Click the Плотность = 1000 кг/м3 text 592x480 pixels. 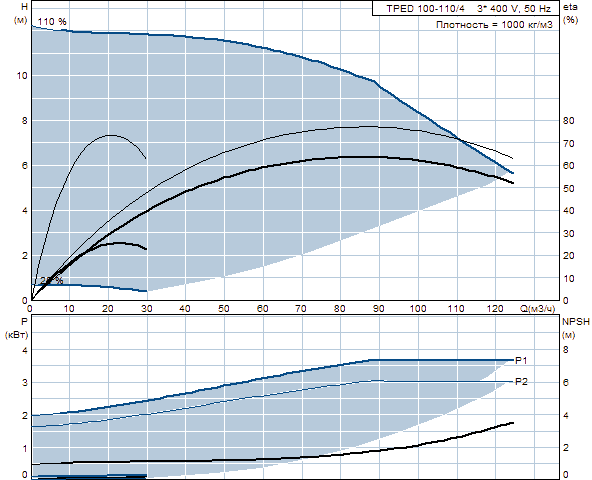[494, 25]
